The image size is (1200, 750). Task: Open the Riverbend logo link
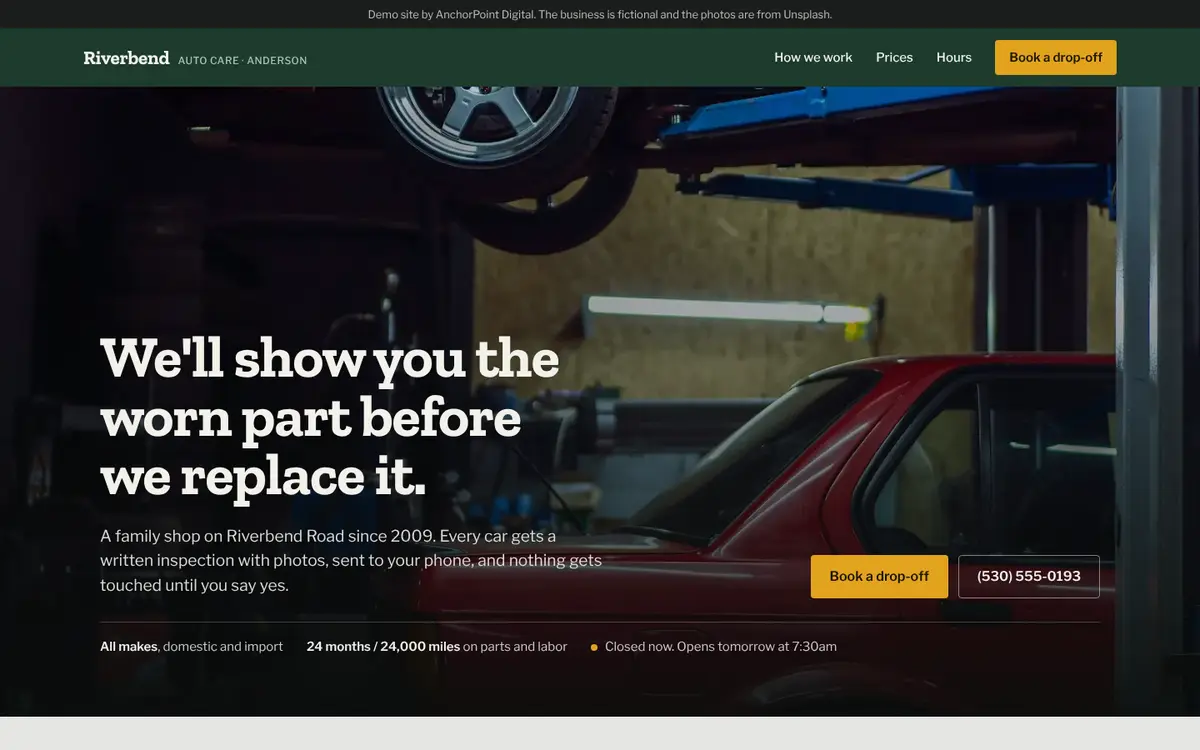click(195, 58)
